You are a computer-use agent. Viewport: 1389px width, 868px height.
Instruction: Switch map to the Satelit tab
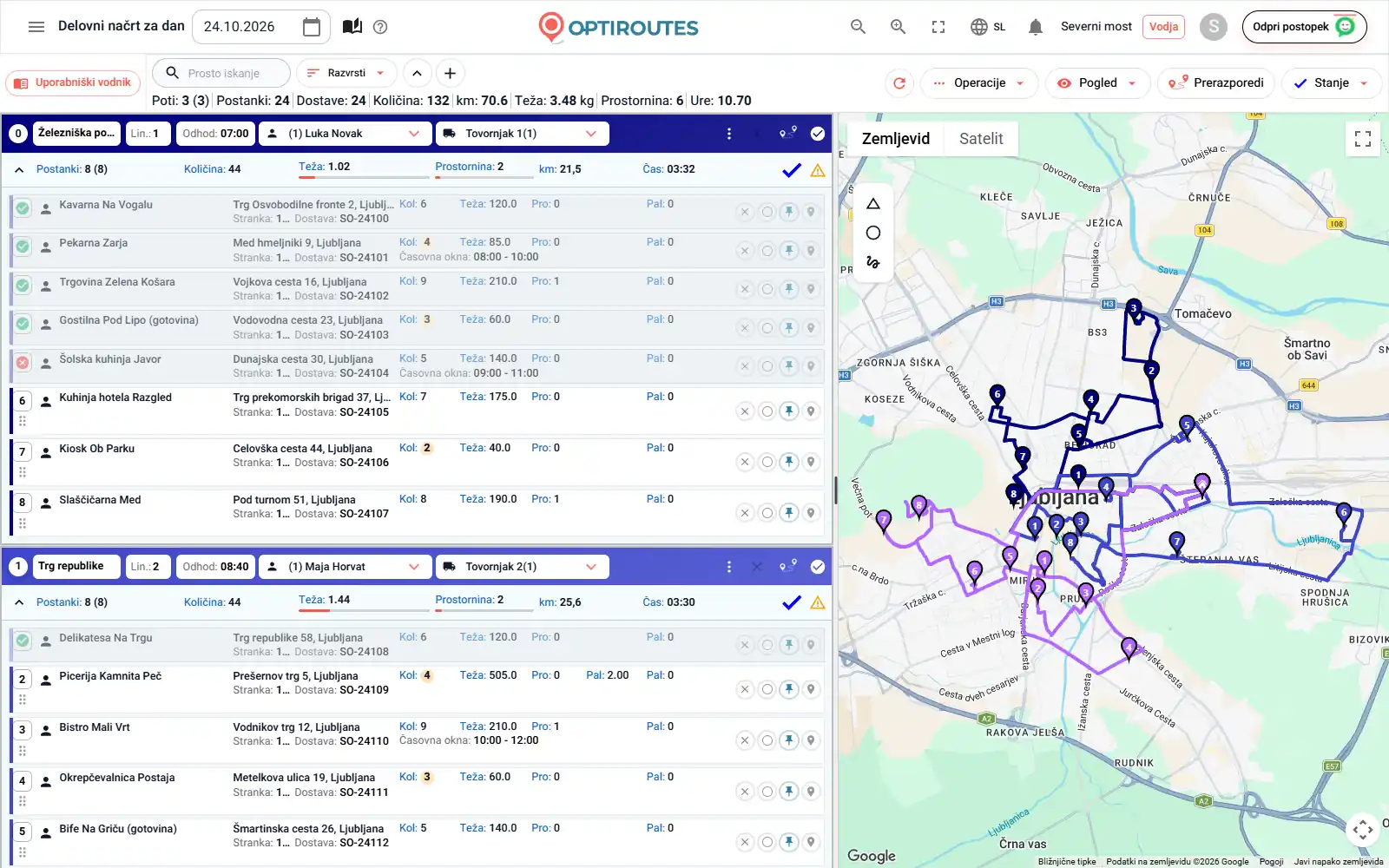981,139
